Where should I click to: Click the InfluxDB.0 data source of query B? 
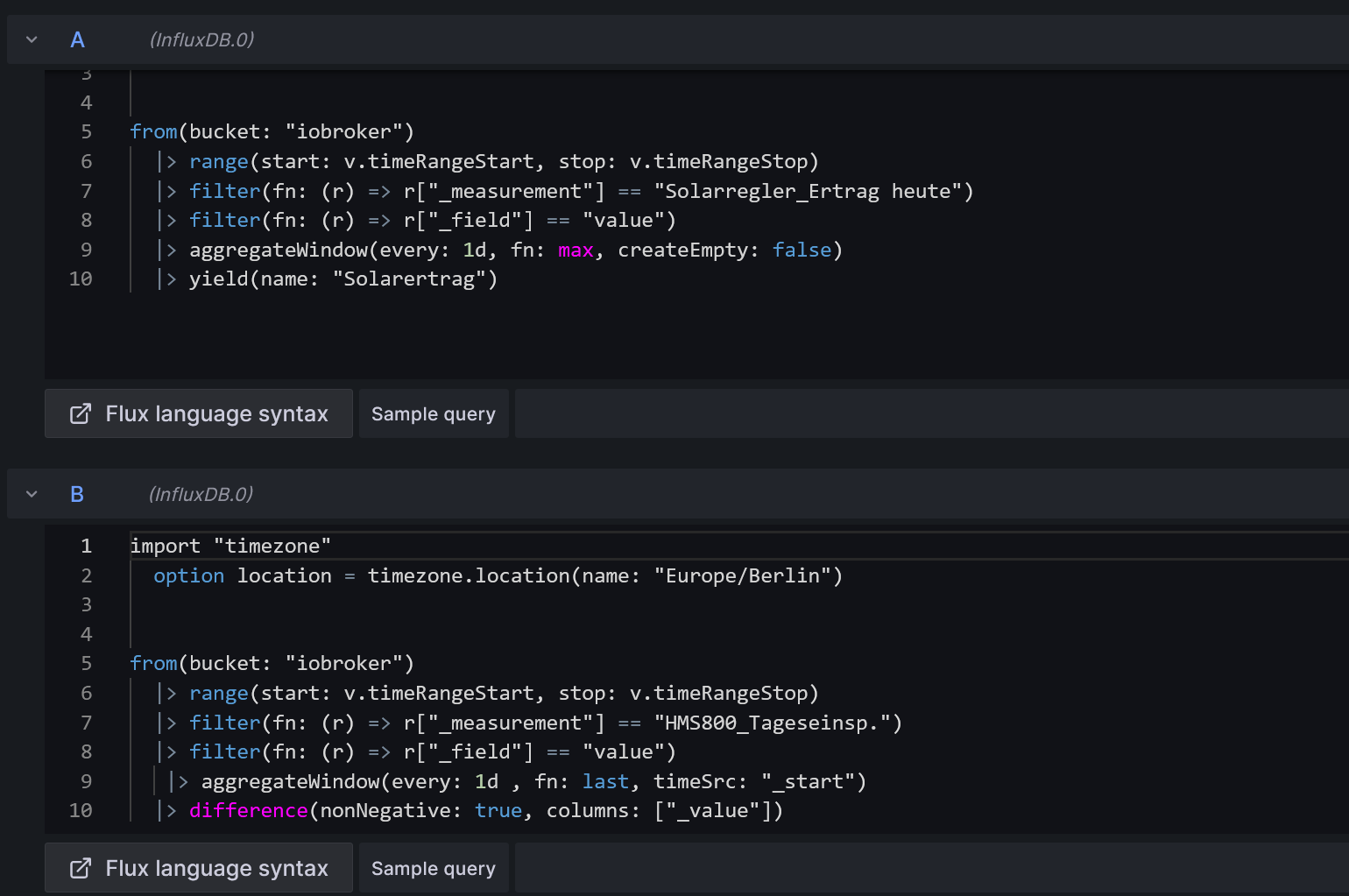(x=201, y=494)
